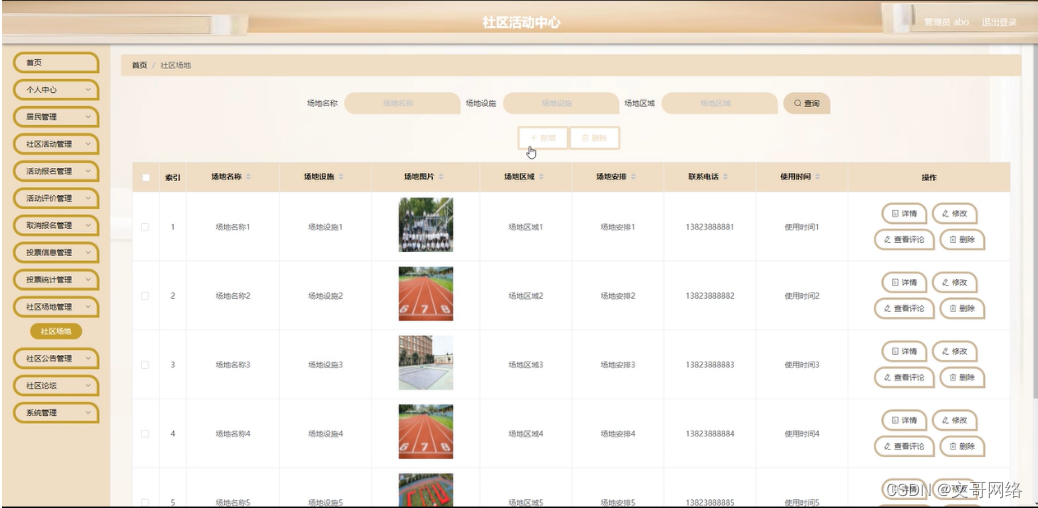This screenshot has height=508, width=1038.
Task: Open 查看评论 for 场地名称3 row
Action: [904, 378]
